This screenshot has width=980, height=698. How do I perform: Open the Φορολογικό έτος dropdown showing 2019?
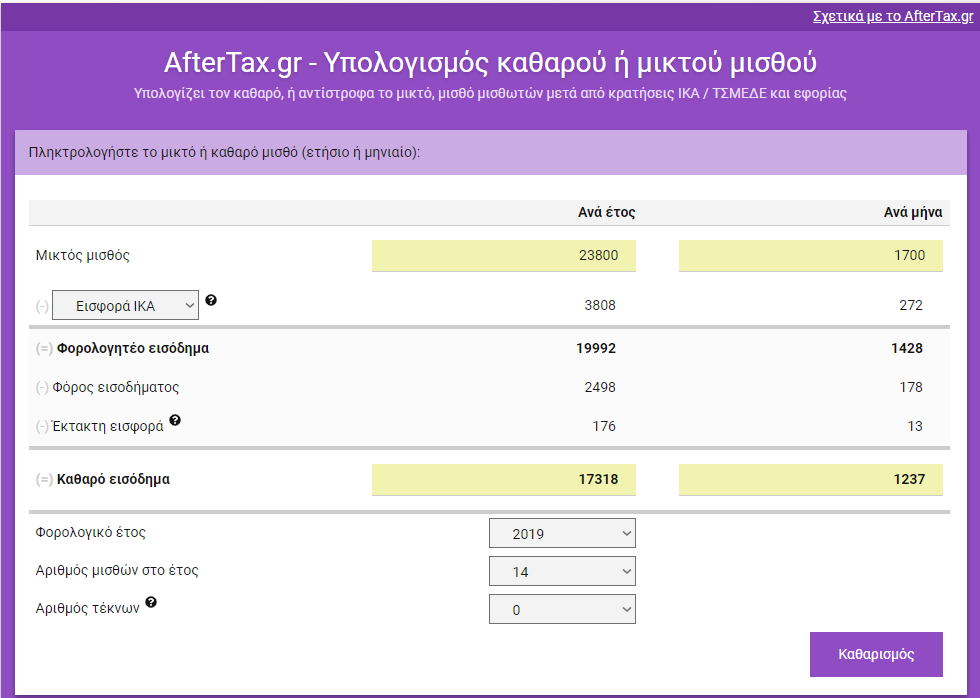pyautogui.click(x=562, y=533)
